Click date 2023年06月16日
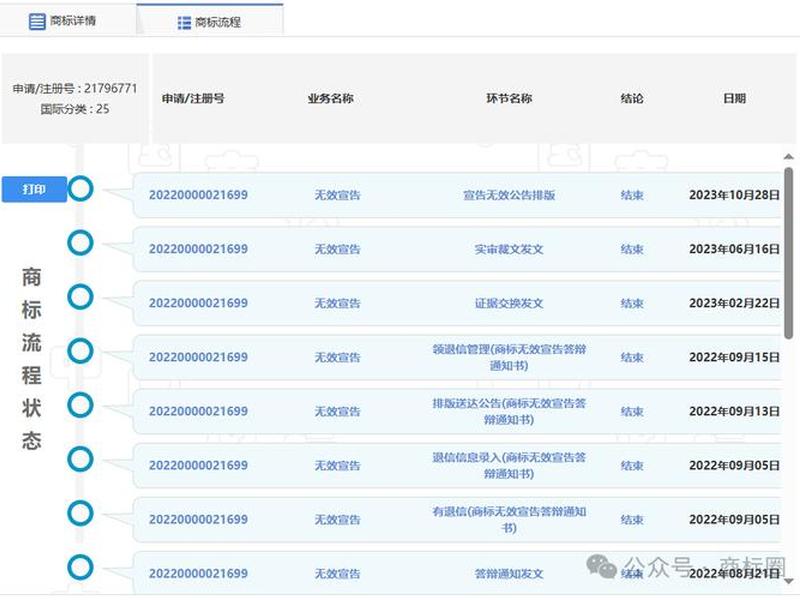The height and width of the screenshot is (600, 800). click(x=734, y=249)
